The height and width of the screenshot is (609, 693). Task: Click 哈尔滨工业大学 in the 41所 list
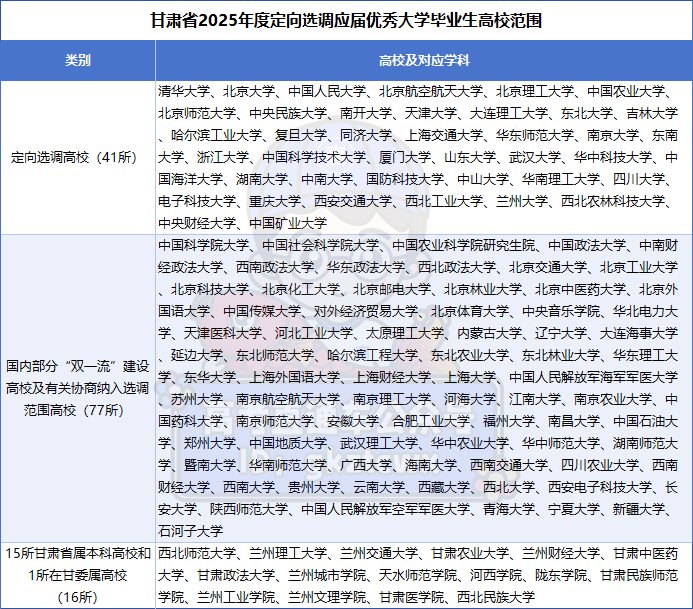217,135
